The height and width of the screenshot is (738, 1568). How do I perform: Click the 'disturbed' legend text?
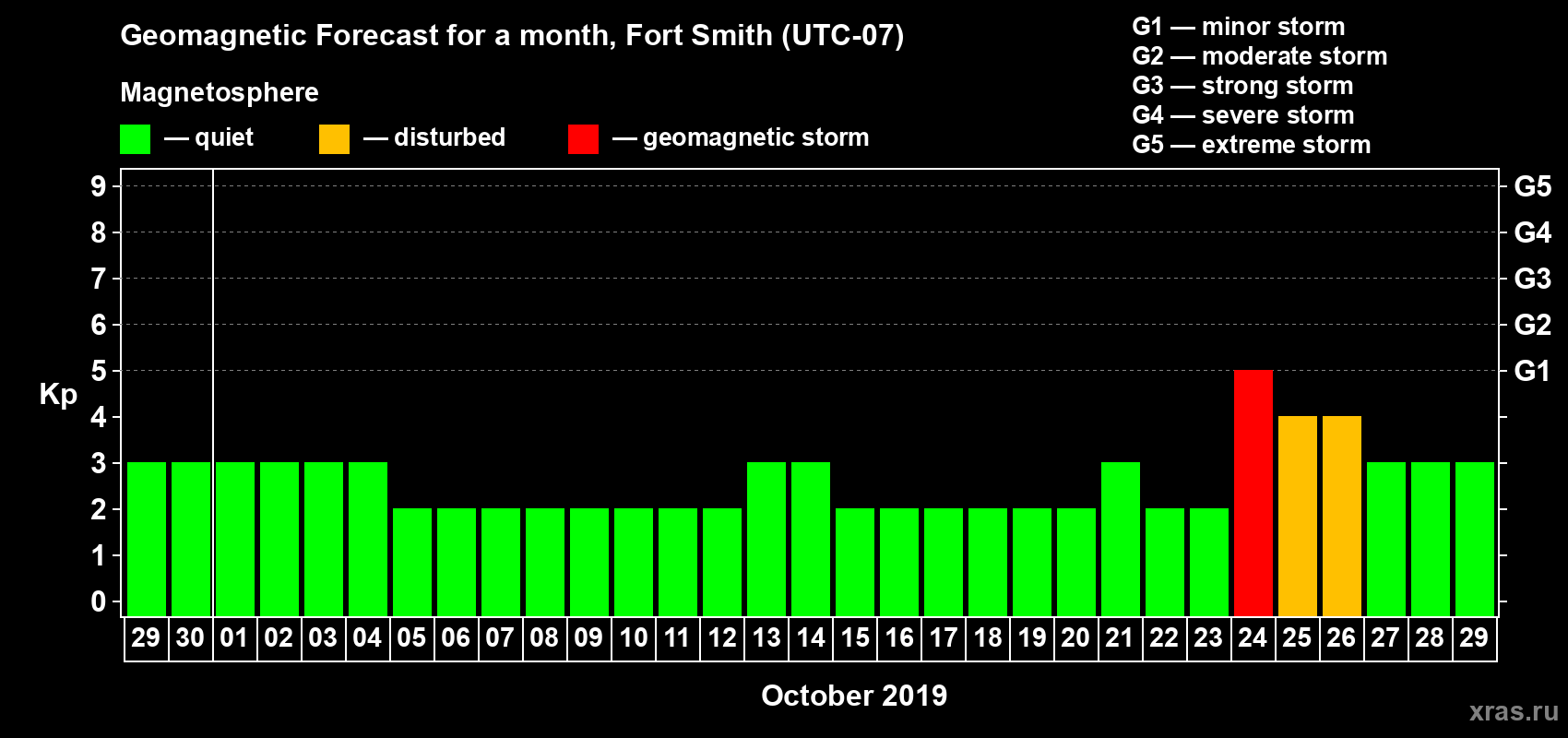(x=450, y=137)
